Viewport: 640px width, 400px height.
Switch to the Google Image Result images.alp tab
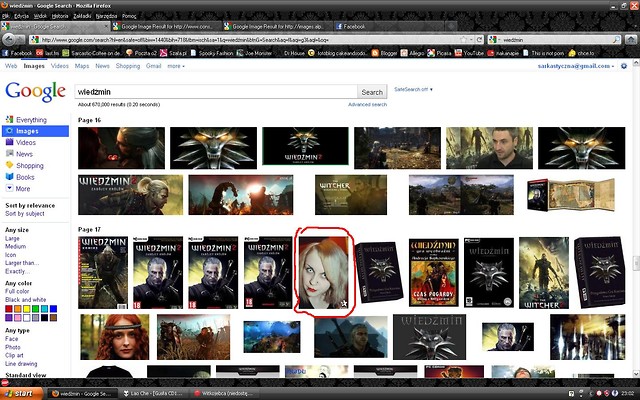[278, 27]
